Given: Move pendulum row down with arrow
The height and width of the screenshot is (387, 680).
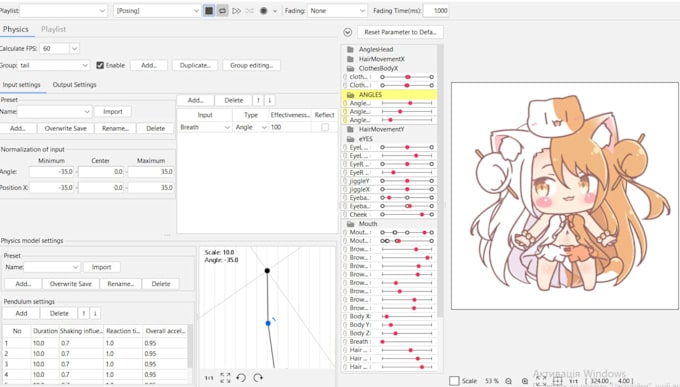Looking at the screenshot, I should click(x=95, y=313).
